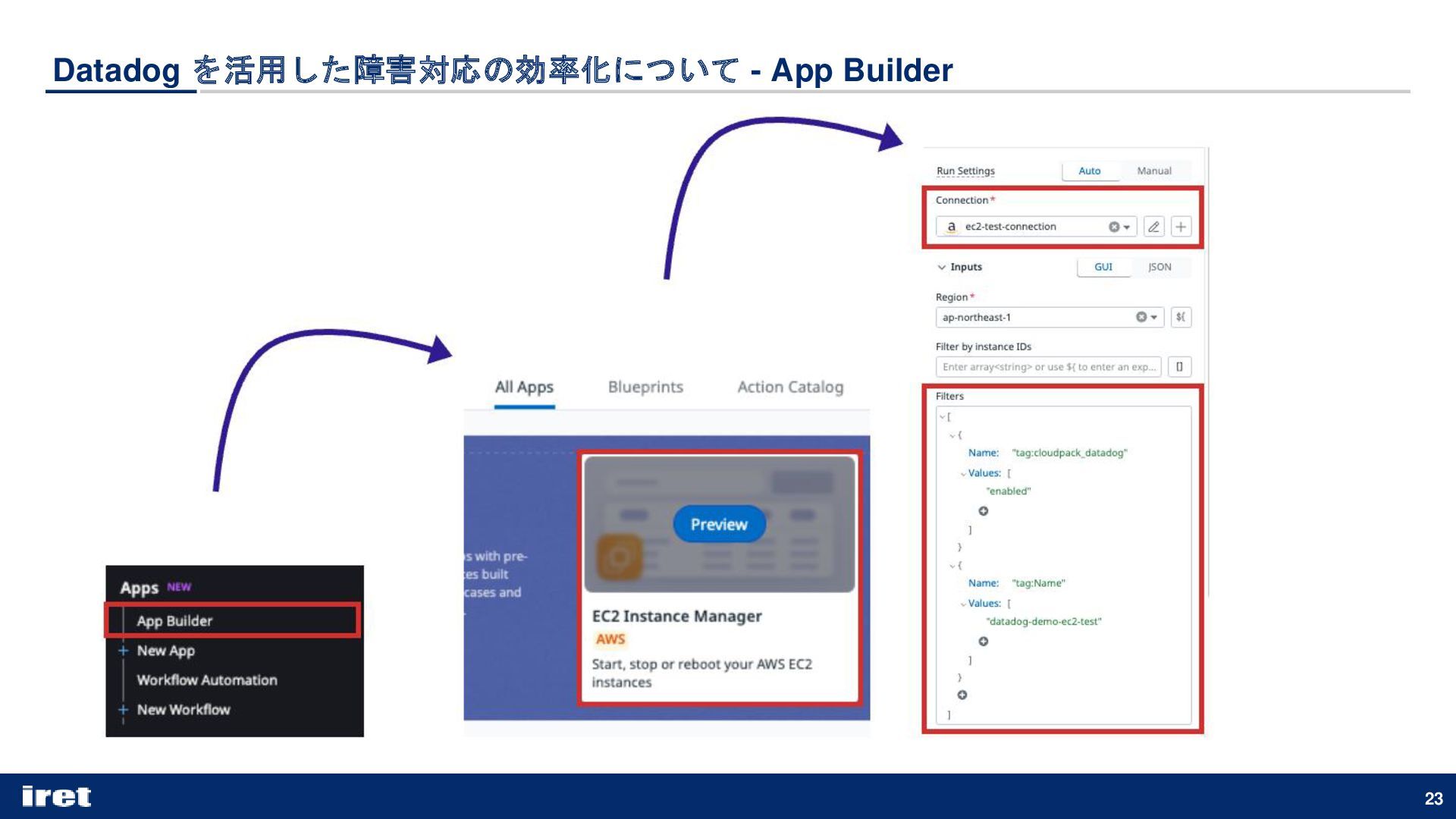Viewport: 1456px width, 819px height.
Task: Clear the ap-northeast-1 region value
Action: coord(1141,317)
